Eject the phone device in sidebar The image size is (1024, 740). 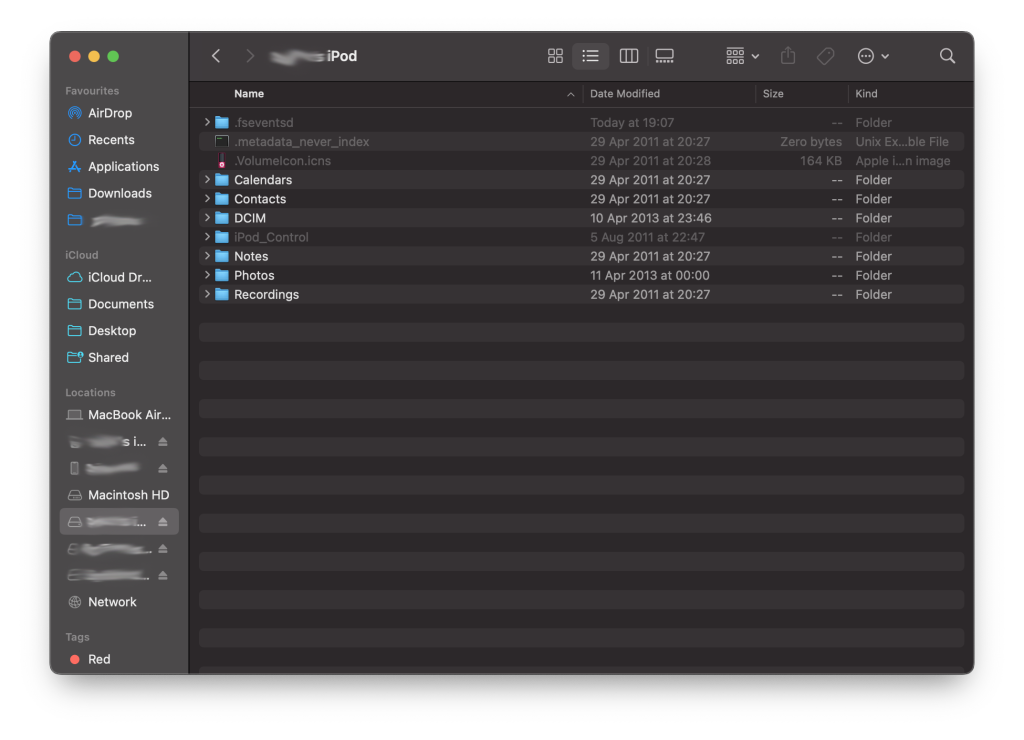(163, 469)
